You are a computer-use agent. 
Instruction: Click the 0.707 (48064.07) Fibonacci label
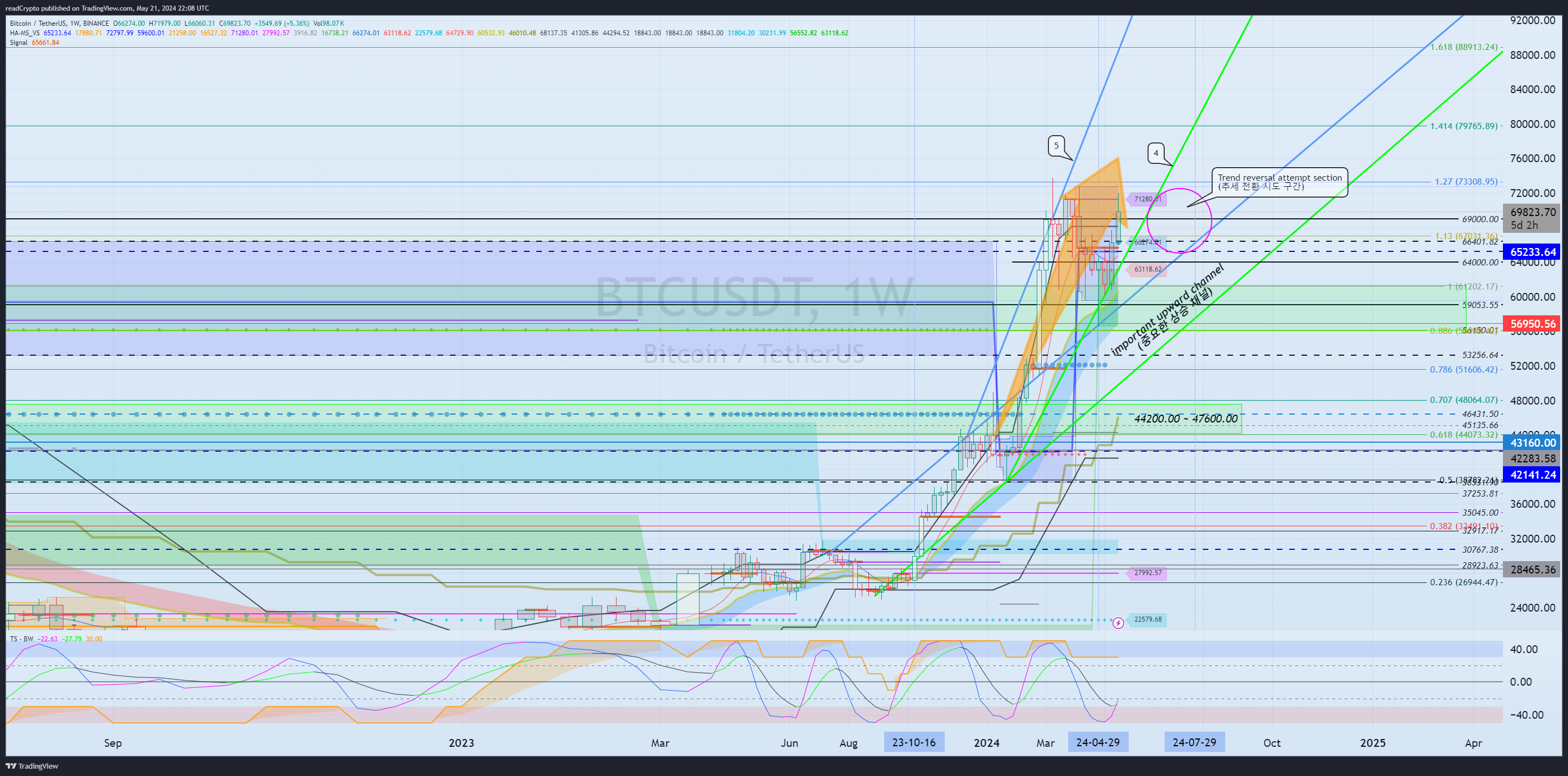coord(1464,401)
